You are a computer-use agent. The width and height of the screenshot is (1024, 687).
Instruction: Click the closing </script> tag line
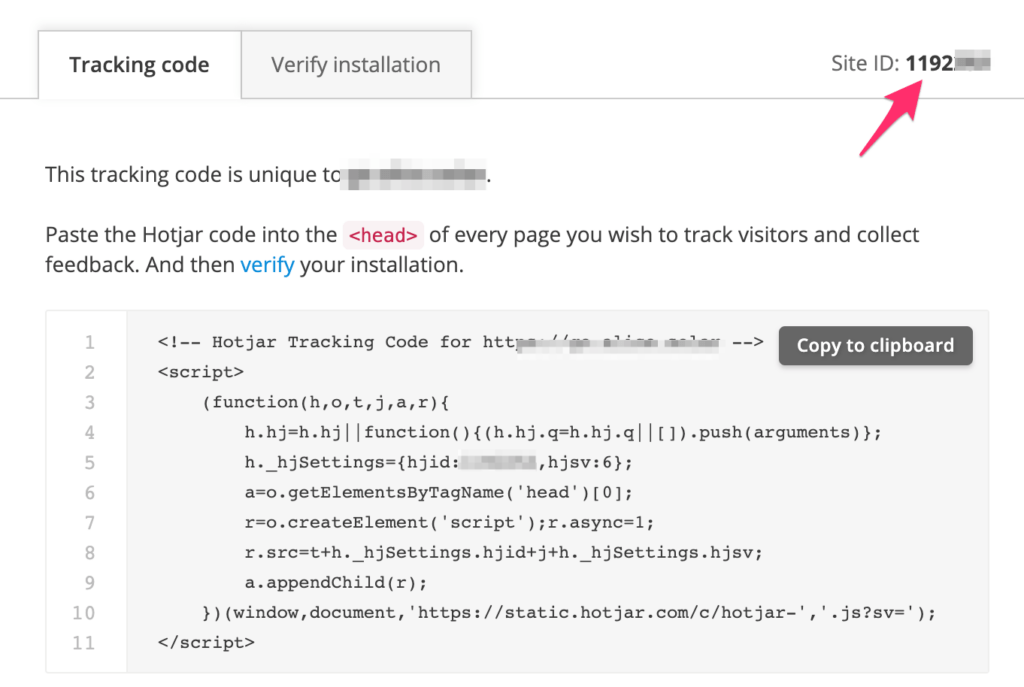point(206,642)
